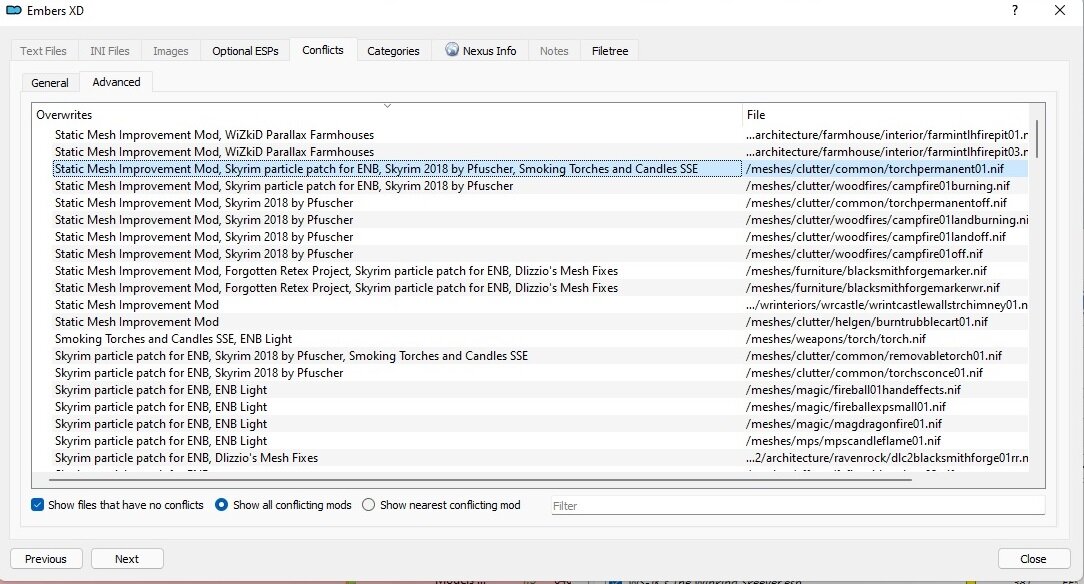Open the Categories tab
The image size is (1084, 584).
(393, 51)
